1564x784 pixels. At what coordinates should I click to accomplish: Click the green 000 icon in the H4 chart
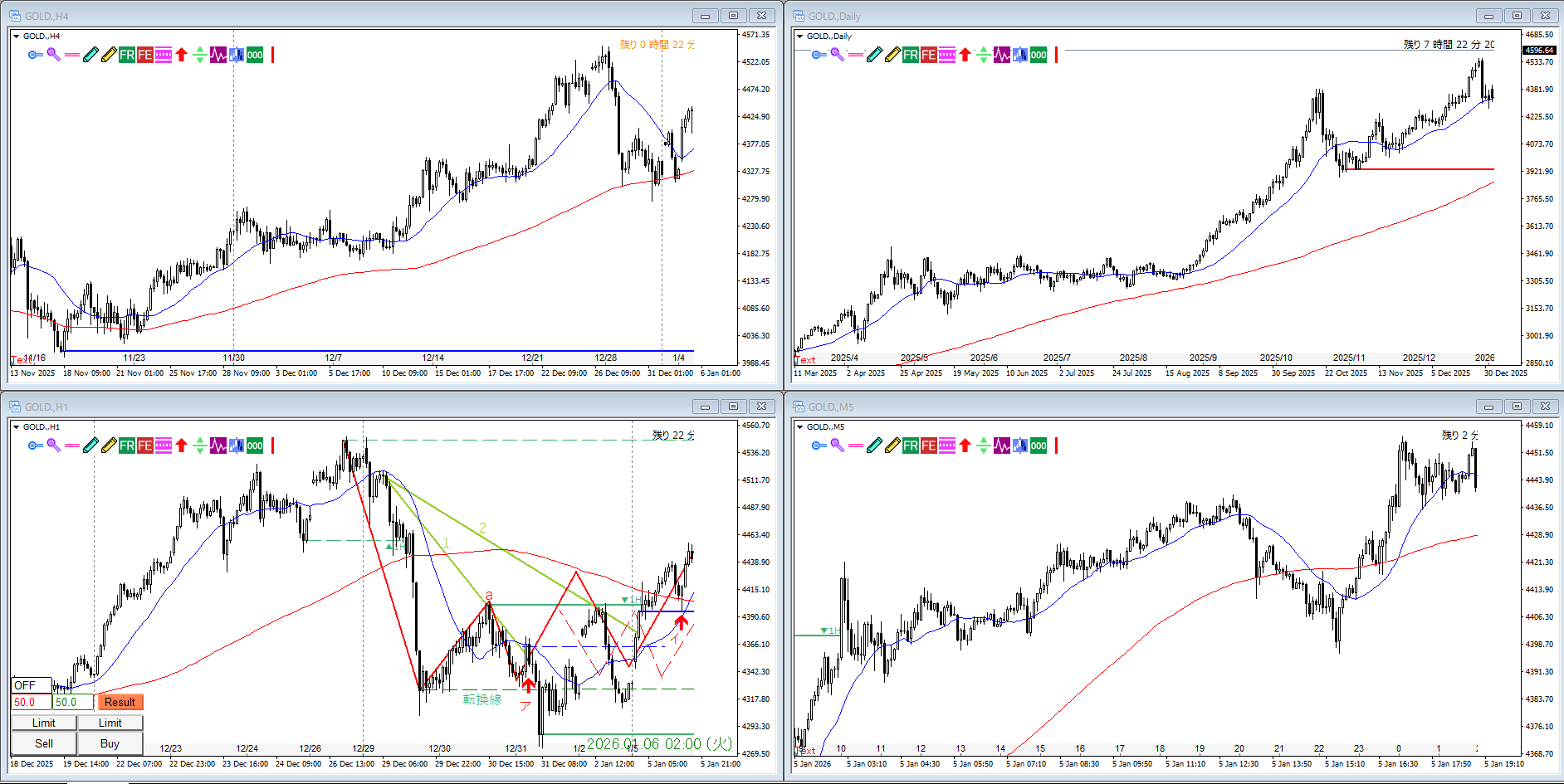[x=255, y=55]
